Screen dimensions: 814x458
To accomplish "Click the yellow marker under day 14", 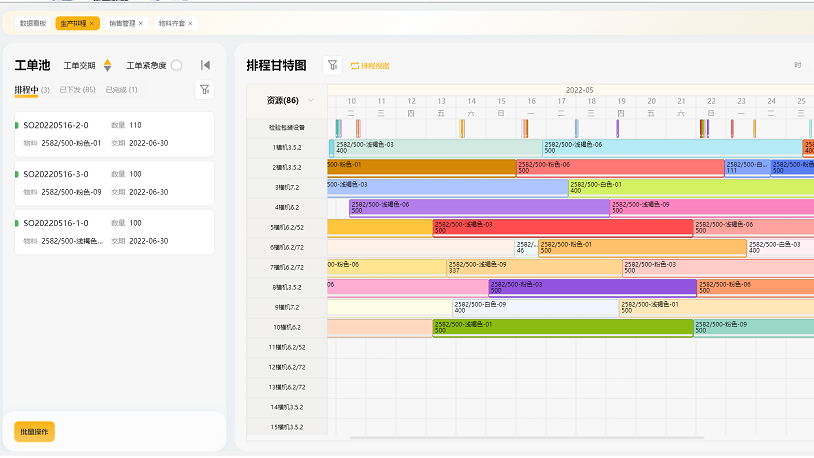I will tap(462, 128).
